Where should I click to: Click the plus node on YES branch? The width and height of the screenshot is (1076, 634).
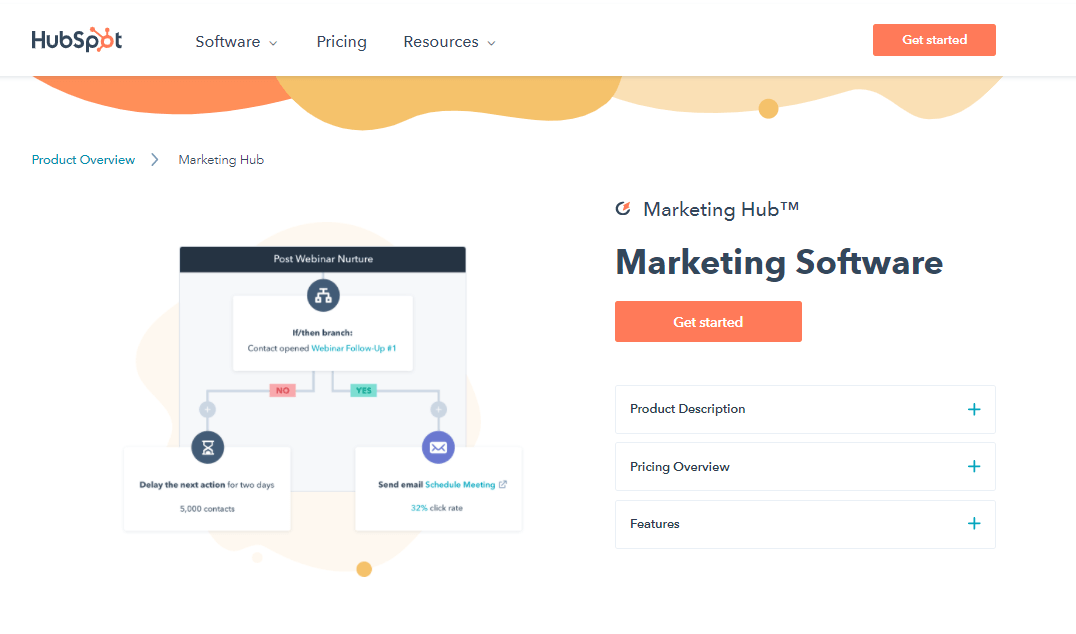[438, 410]
